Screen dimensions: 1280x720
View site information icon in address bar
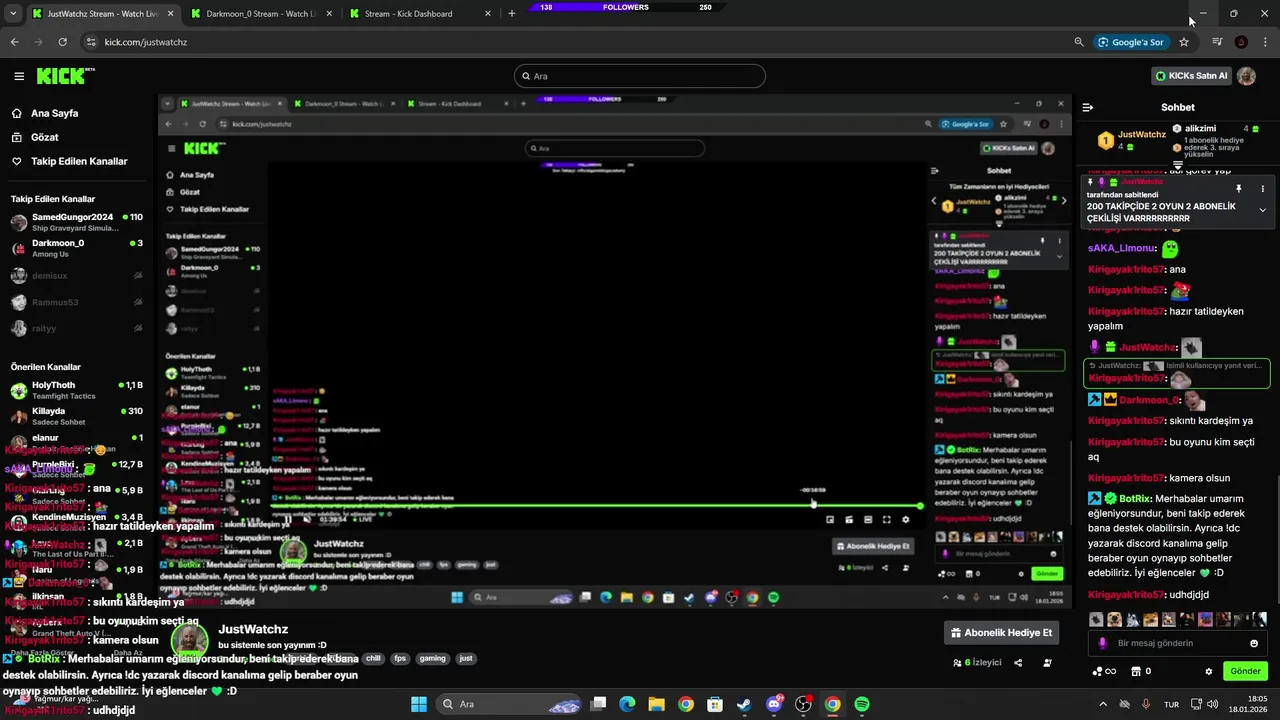pyautogui.click(x=91, y=42)
